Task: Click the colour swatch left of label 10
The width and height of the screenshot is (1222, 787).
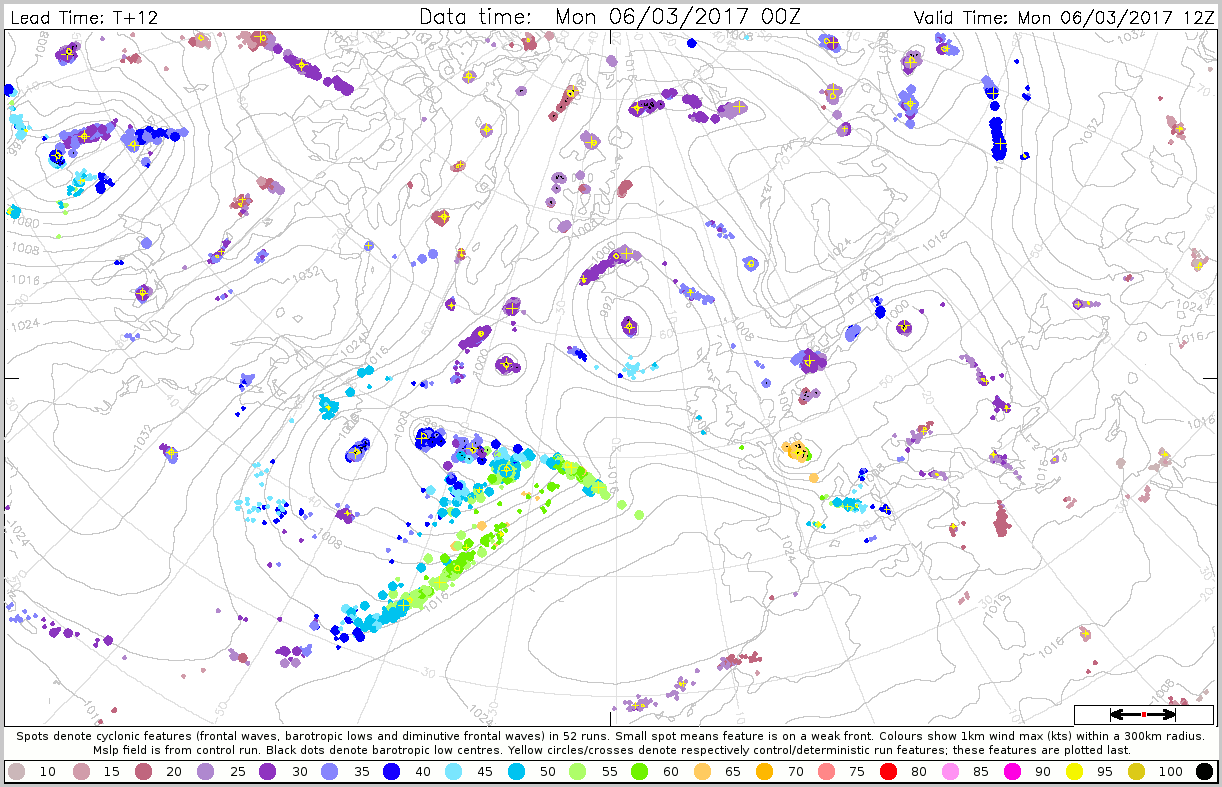Action: [x=17, y=772]
